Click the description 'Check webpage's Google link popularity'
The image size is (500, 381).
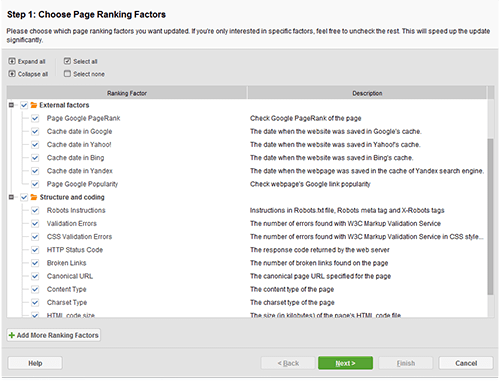click(310, 184)
